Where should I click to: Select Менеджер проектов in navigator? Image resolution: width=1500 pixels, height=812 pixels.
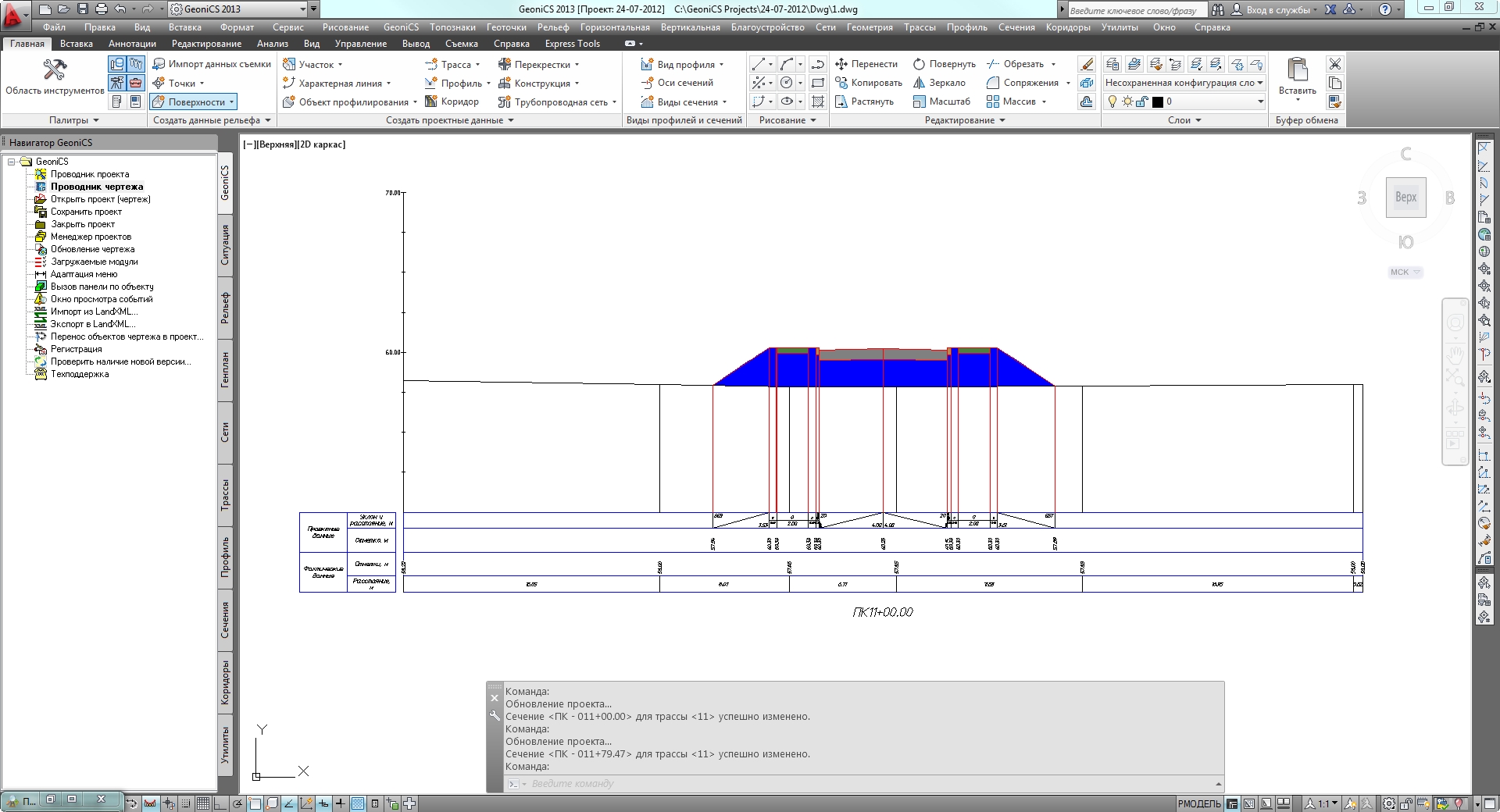click(x=91, y=237)
